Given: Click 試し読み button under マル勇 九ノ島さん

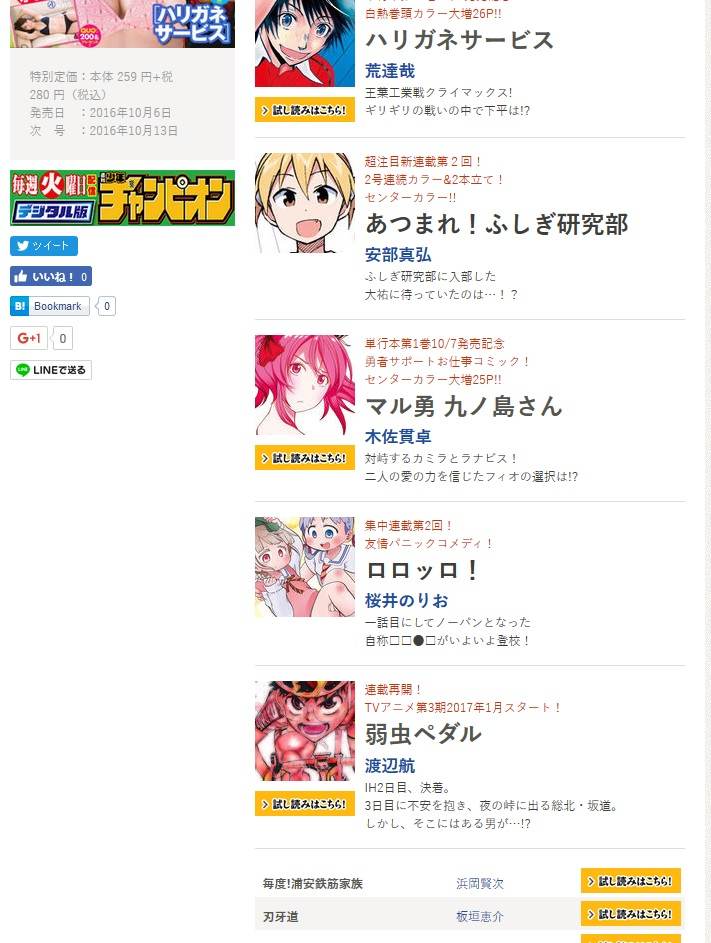Looking at the screenshot, I should (x=305, y=458).
